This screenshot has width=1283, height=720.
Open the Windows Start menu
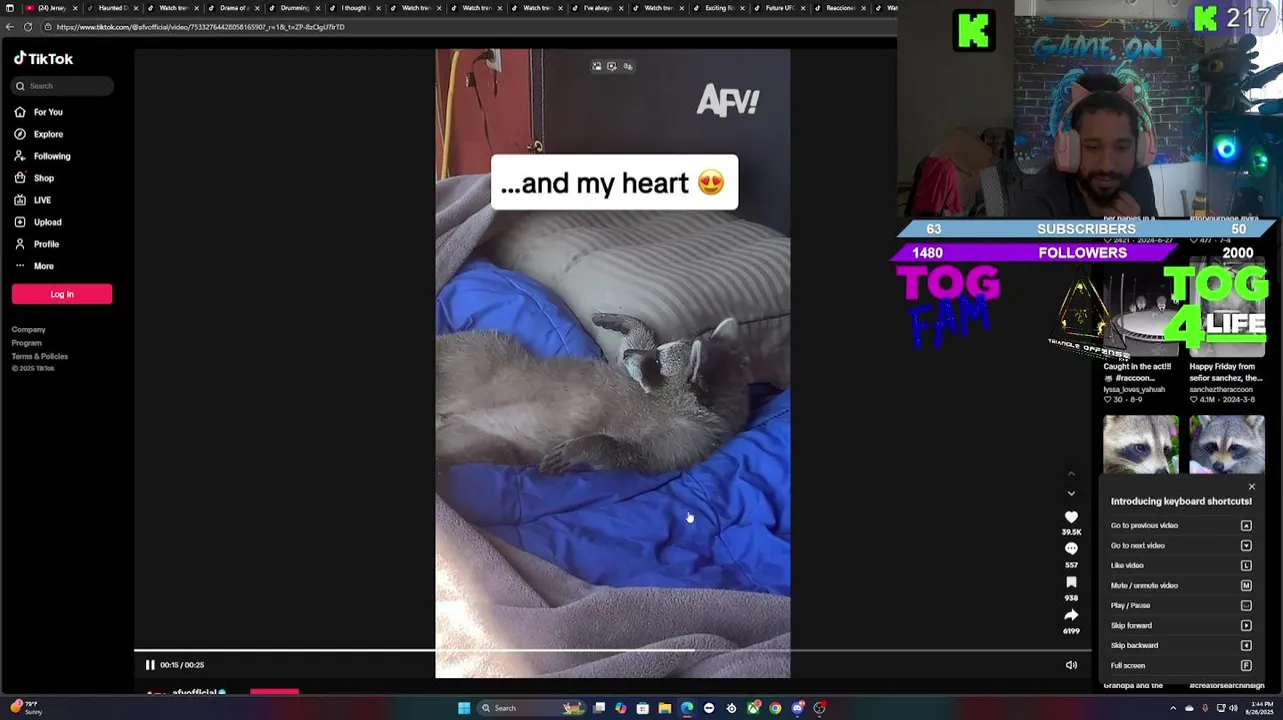click(x=464, y=708)
